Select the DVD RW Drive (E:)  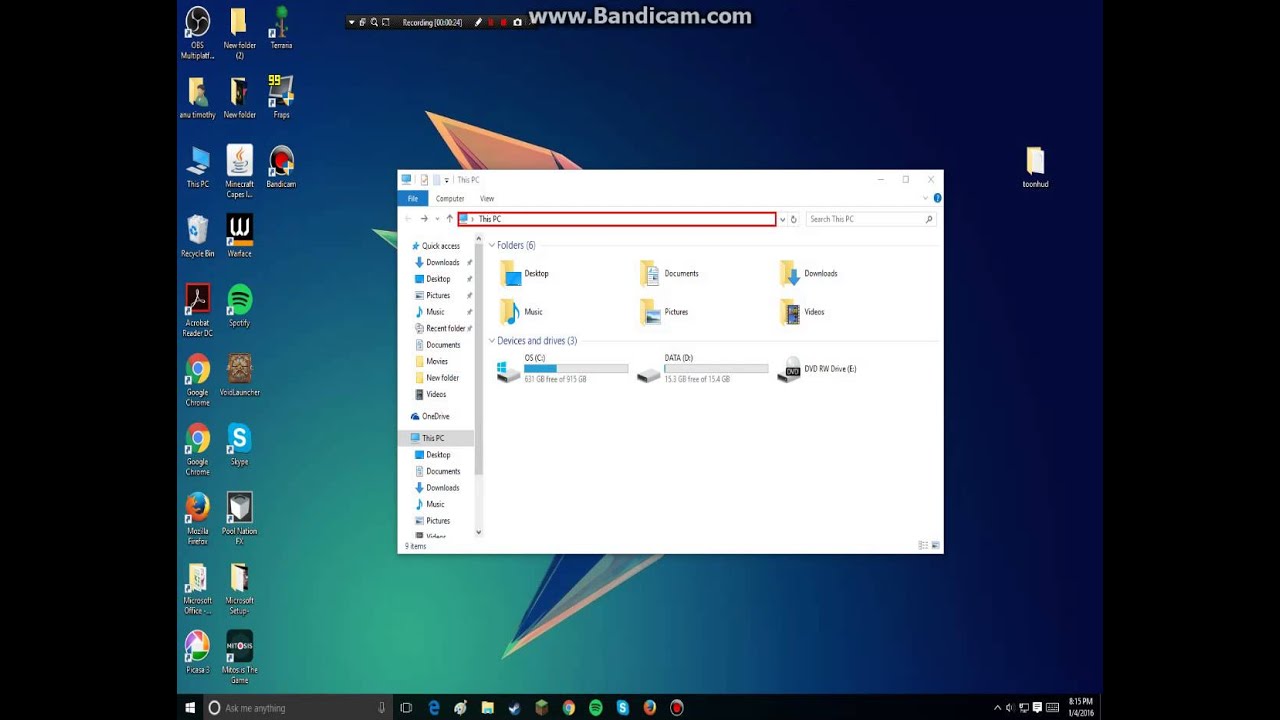click(x=818, y=369)
